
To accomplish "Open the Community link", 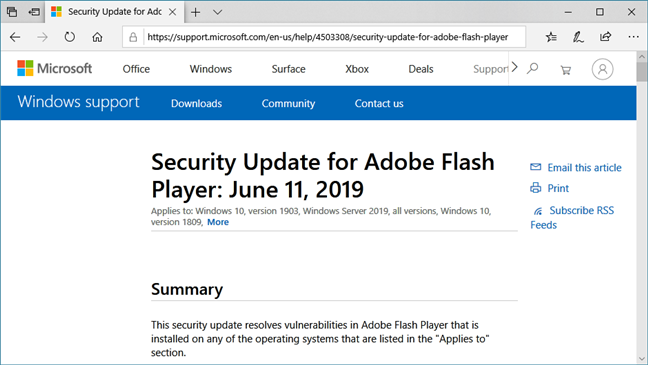I will 288,103.
